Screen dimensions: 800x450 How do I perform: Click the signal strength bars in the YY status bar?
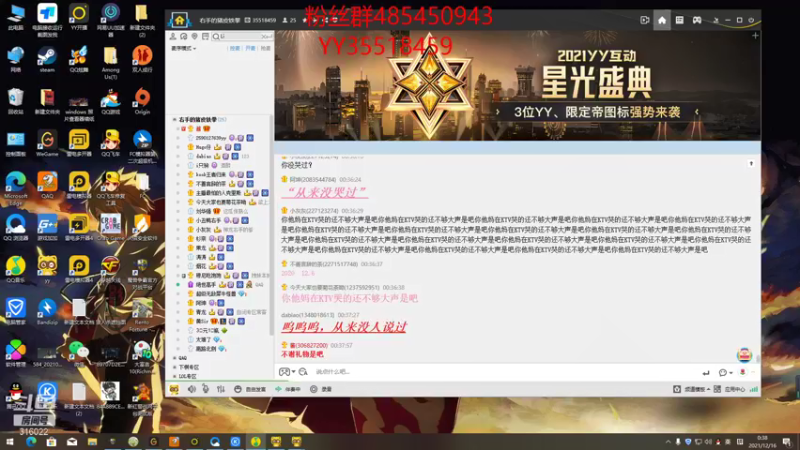754,389
